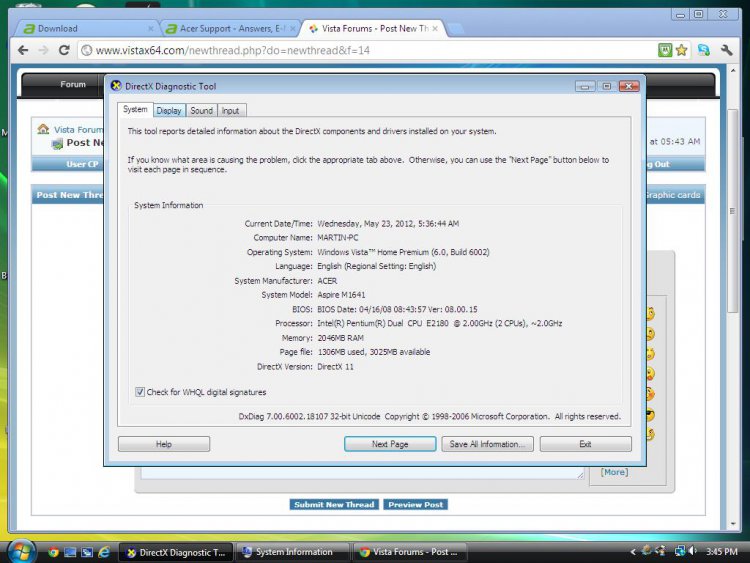
Task: Click scroll up arrow of page
Action: [x=733, y=70]
